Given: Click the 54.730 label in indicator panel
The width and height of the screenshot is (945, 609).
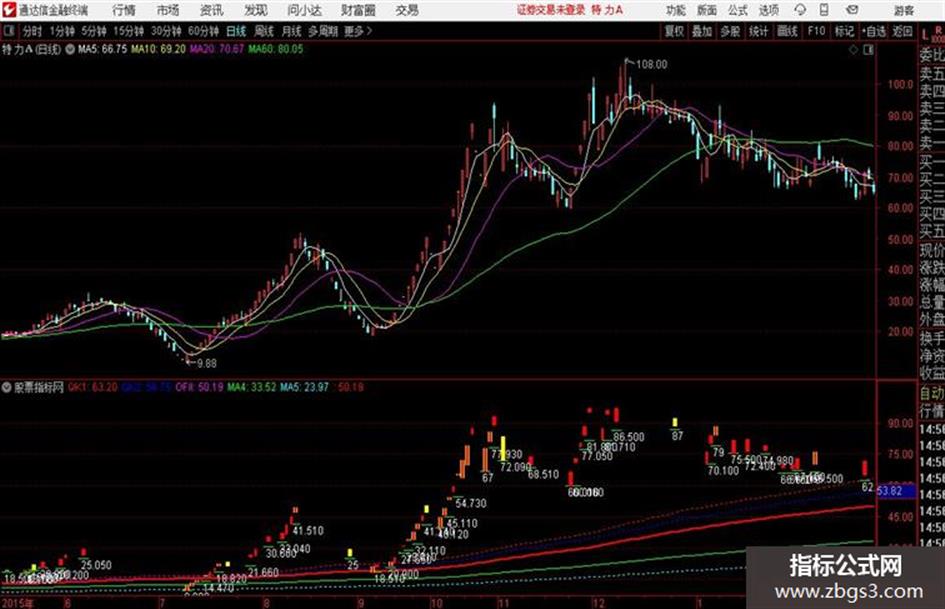Looking at the screenshot, I should (x=471, y=503).
